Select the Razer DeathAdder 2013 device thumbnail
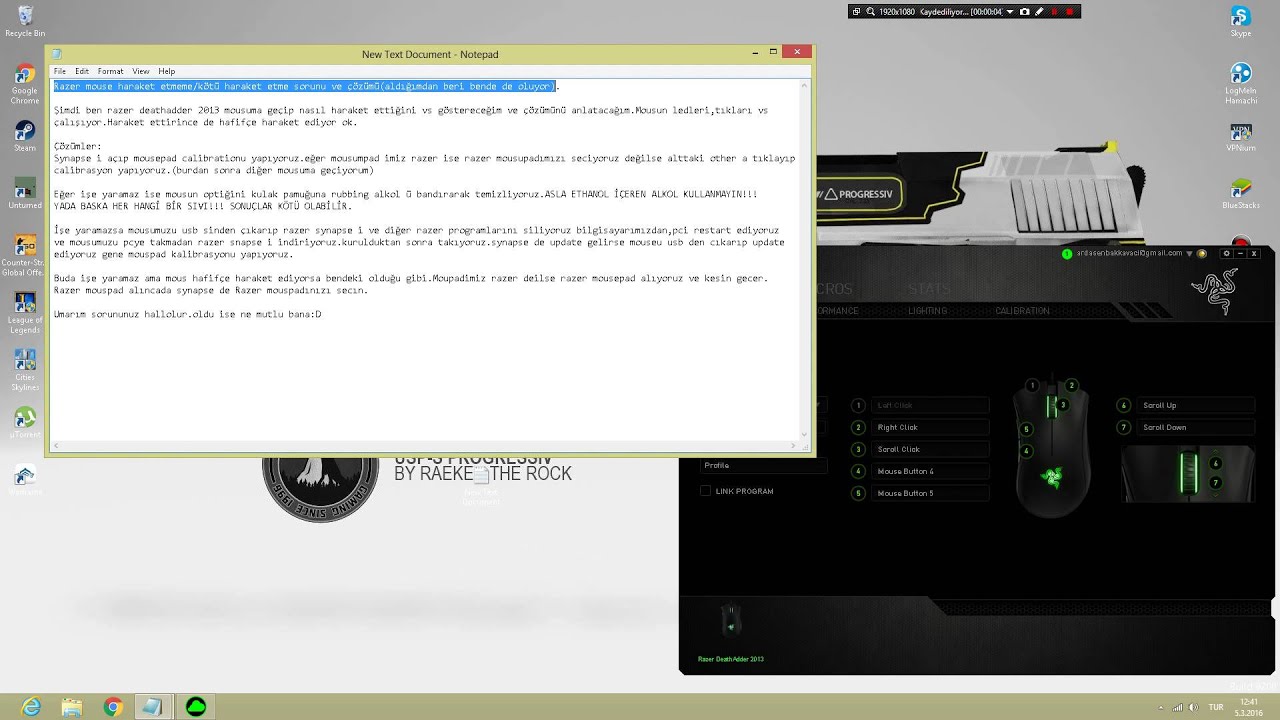The image size is (1280, 720). [731, 620]
